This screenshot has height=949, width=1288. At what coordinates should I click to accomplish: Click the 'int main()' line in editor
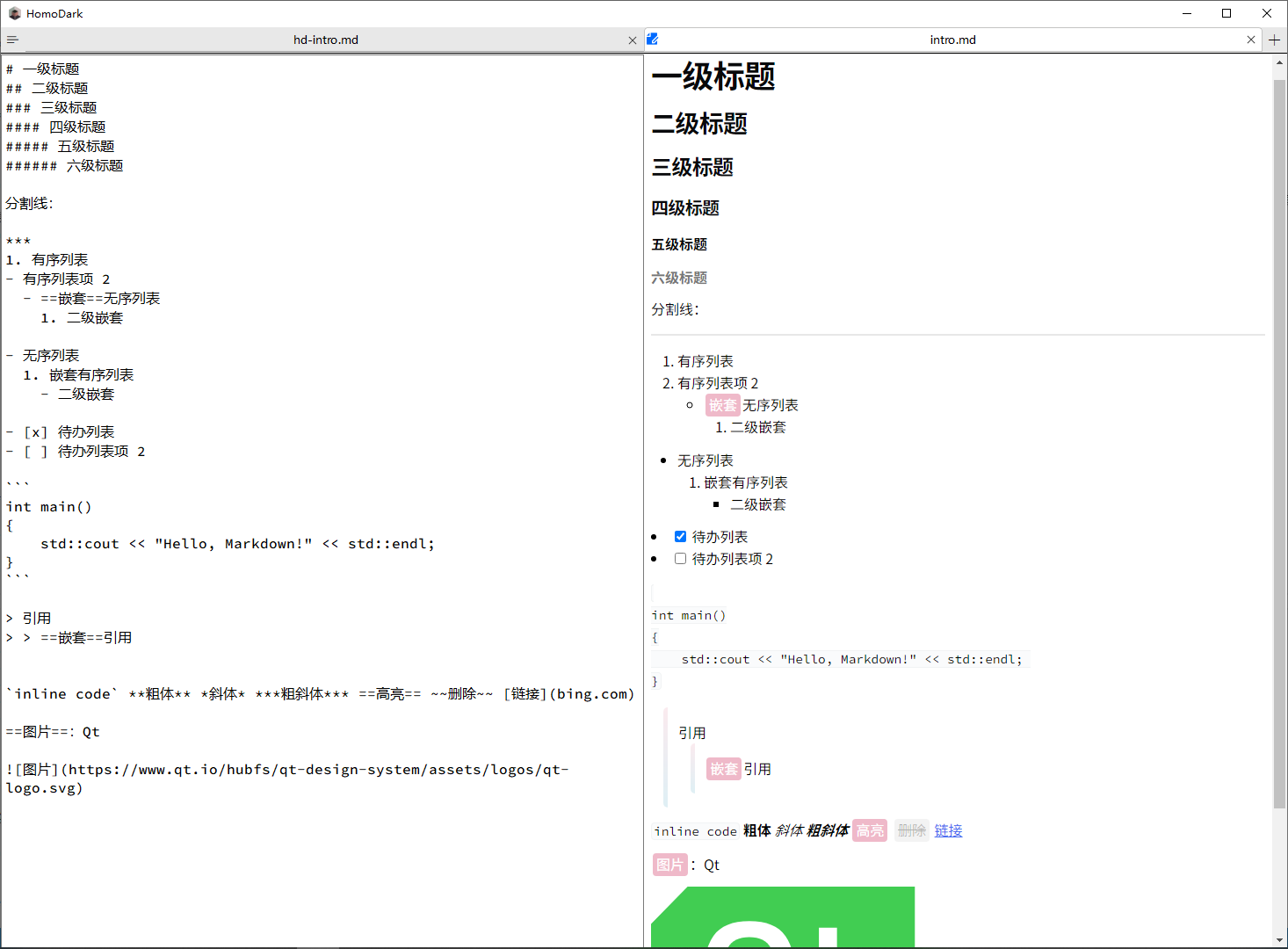coord(48,506)
